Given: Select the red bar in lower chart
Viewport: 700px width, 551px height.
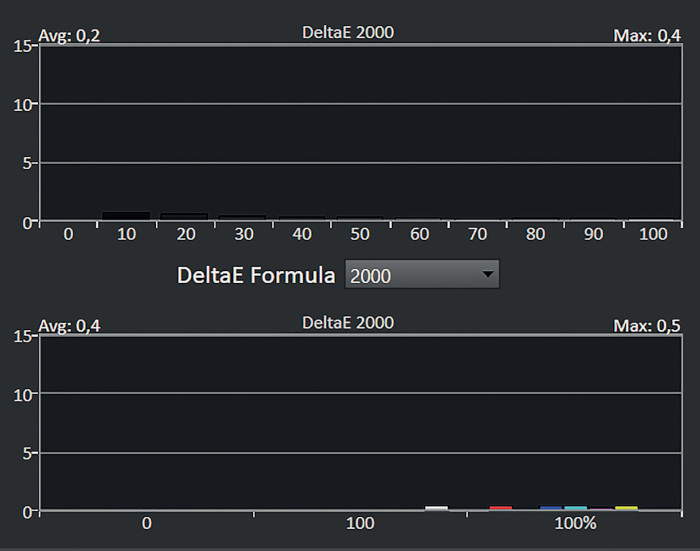Looking at the screenshot, I should (501, 508).
